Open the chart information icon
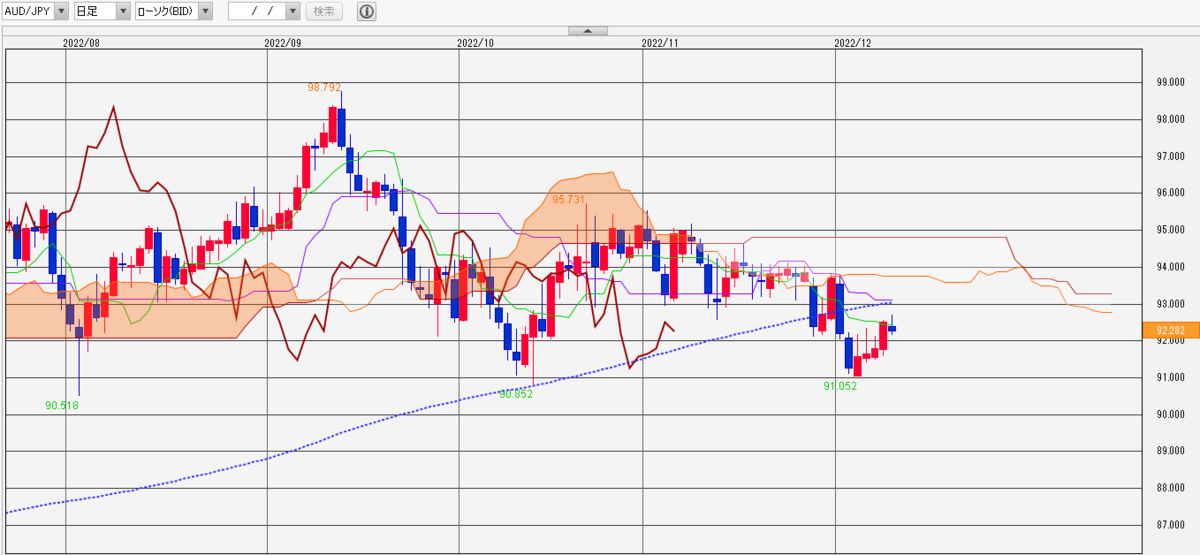The image size is (1200, 555). 367,12
